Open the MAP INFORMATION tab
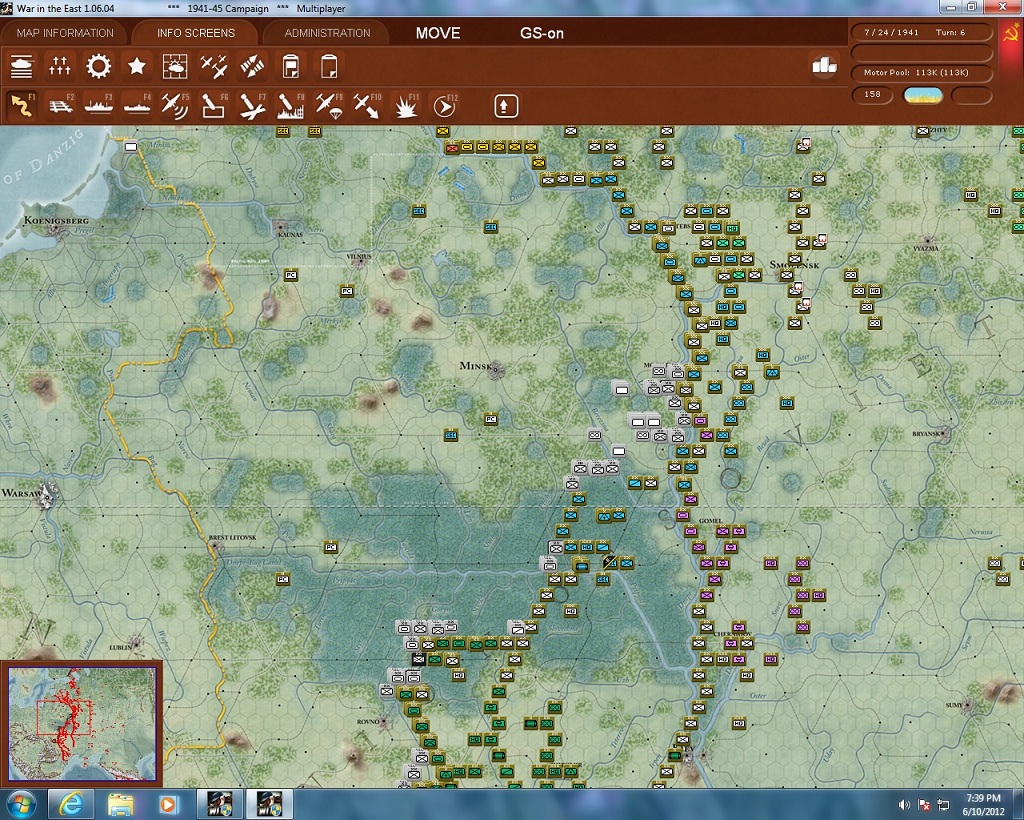This screenshot has height=820, width=1024. pos(65,33)
